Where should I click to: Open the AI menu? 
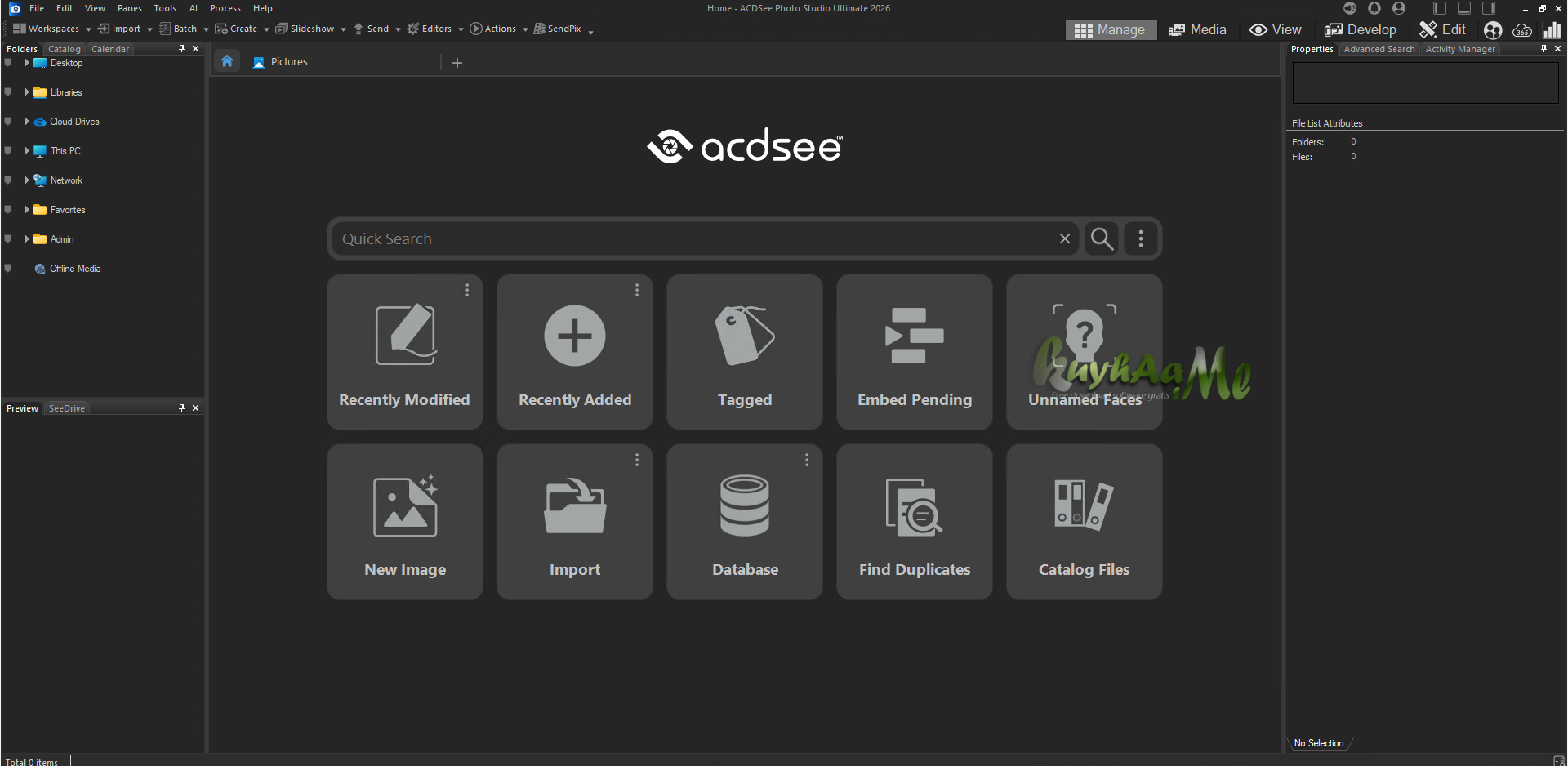[194, 8]
